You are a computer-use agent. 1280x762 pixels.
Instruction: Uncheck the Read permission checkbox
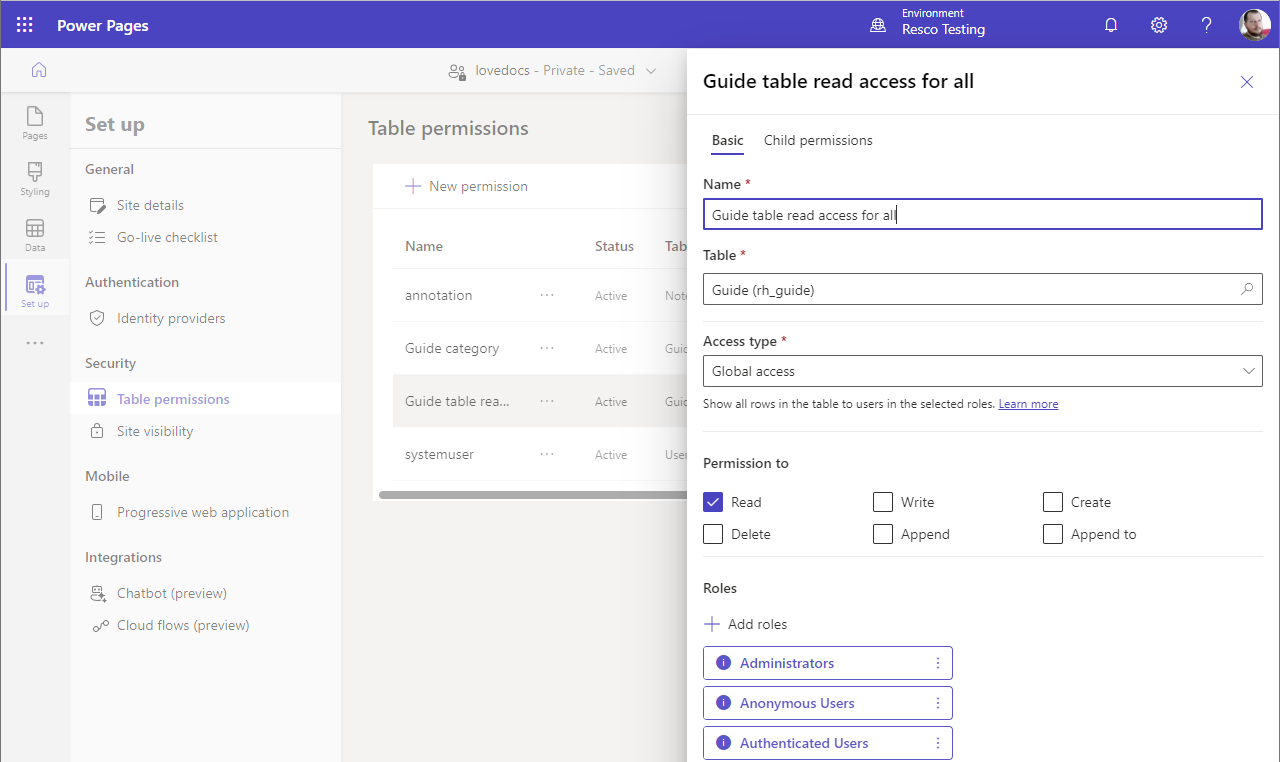coord(713,502)
